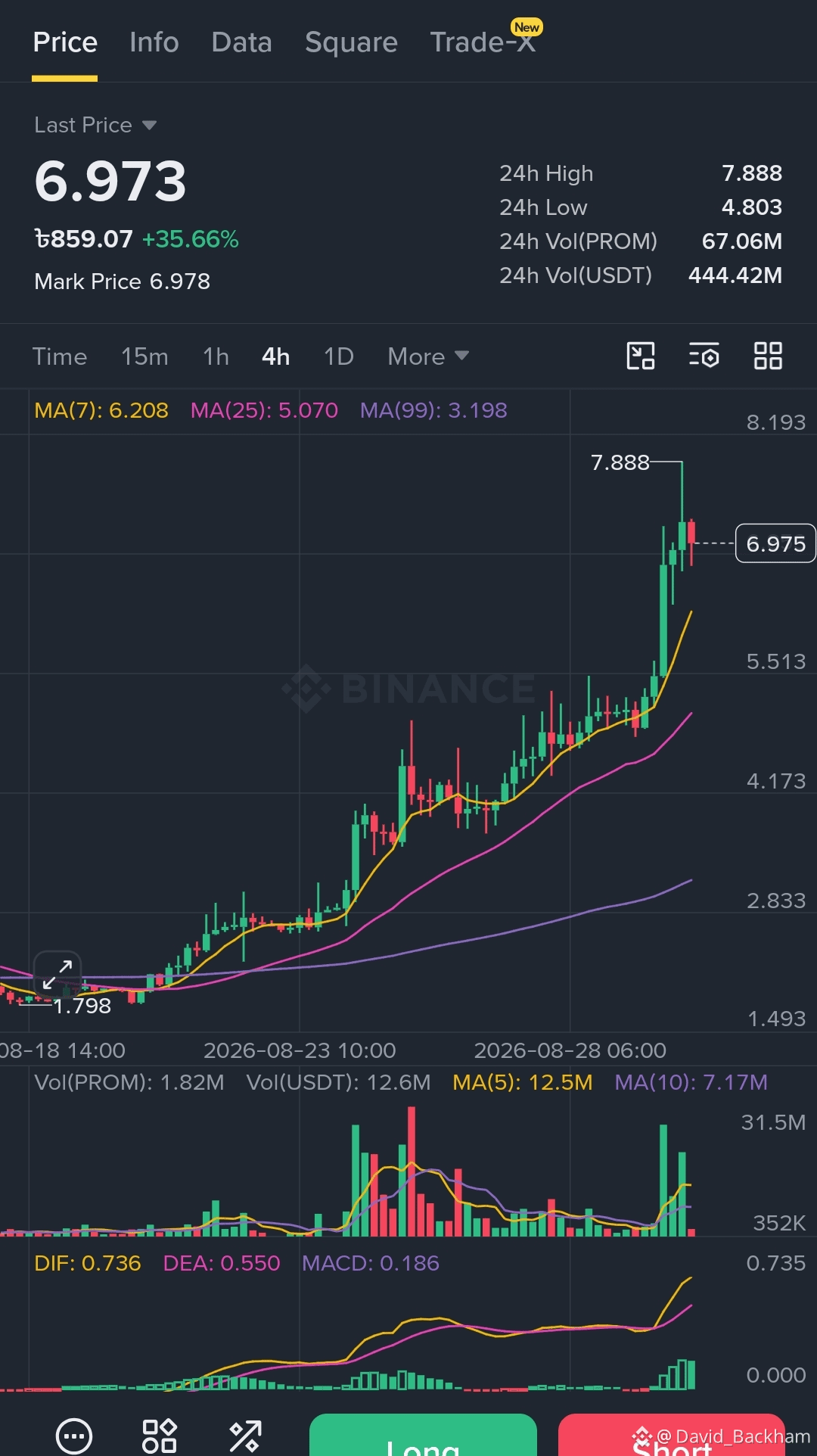The width and height of the screenshot is (817, 1456).
Task: Click the 24h Vol(USDT) value 444.42M
Action: point(735,275)
